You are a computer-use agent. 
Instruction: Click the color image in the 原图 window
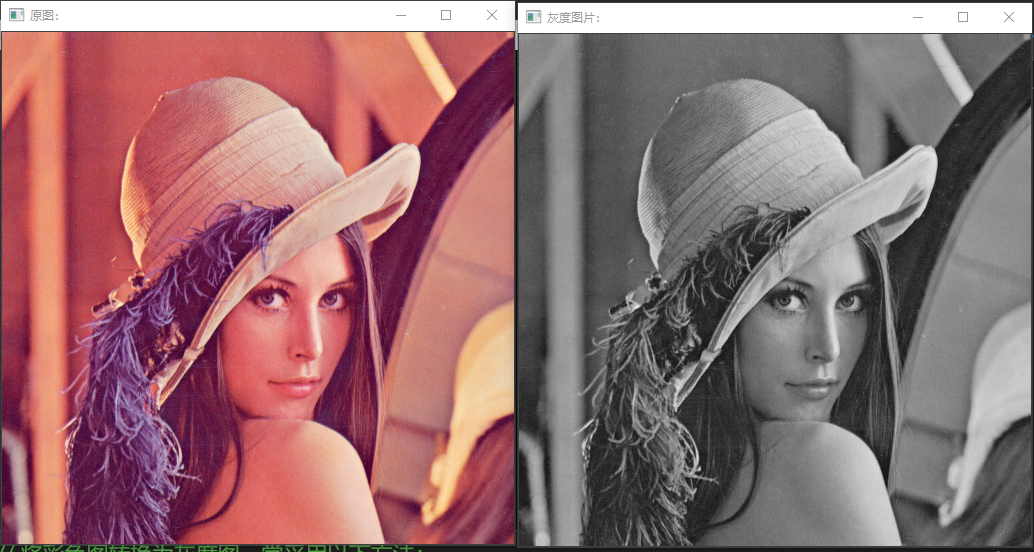258,288
